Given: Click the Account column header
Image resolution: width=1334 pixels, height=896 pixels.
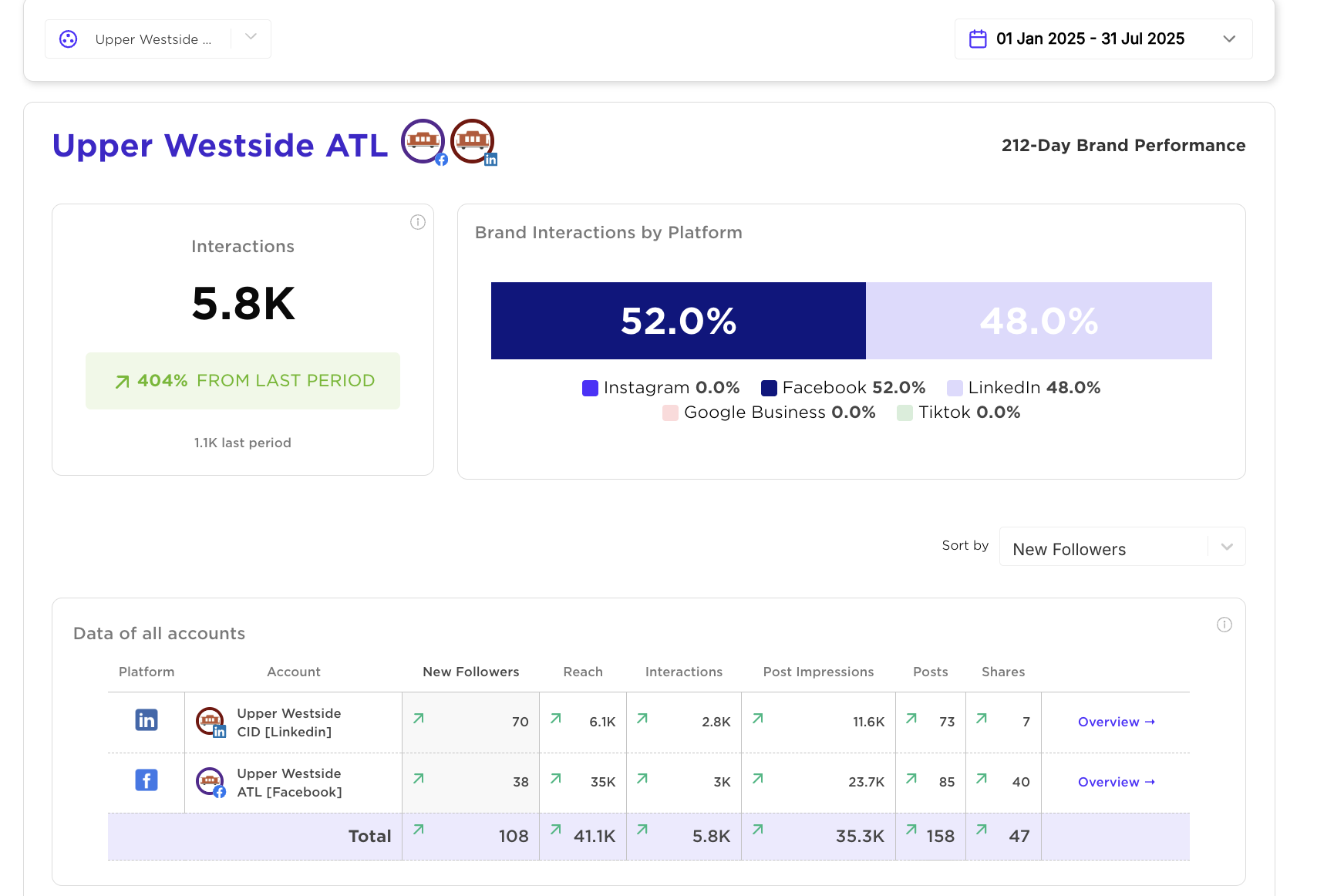Looking at the screenshot, I should (x=294, y=672).
